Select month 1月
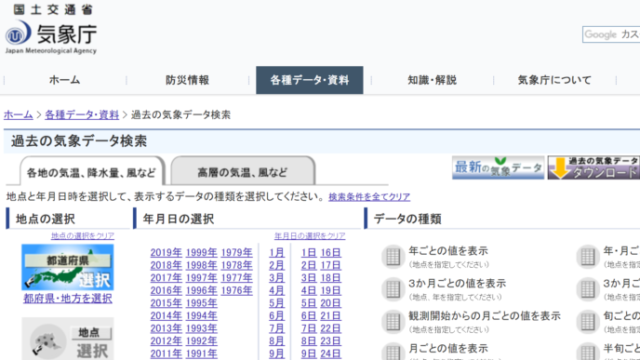This screenshot has height=360, width=640. pos(276,253)
